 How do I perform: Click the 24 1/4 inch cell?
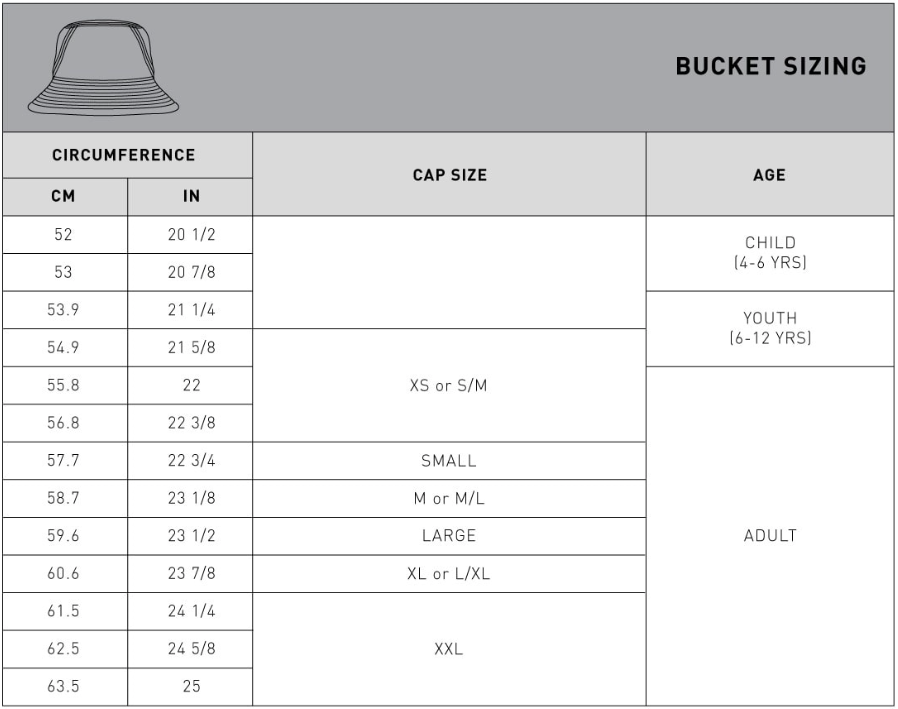click(x=190, y=611)
